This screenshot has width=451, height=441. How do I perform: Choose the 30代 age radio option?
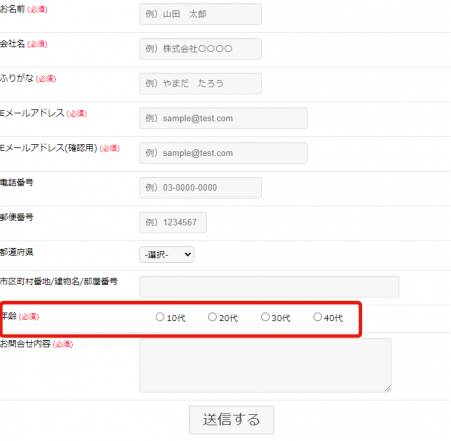tap(265, 317)
